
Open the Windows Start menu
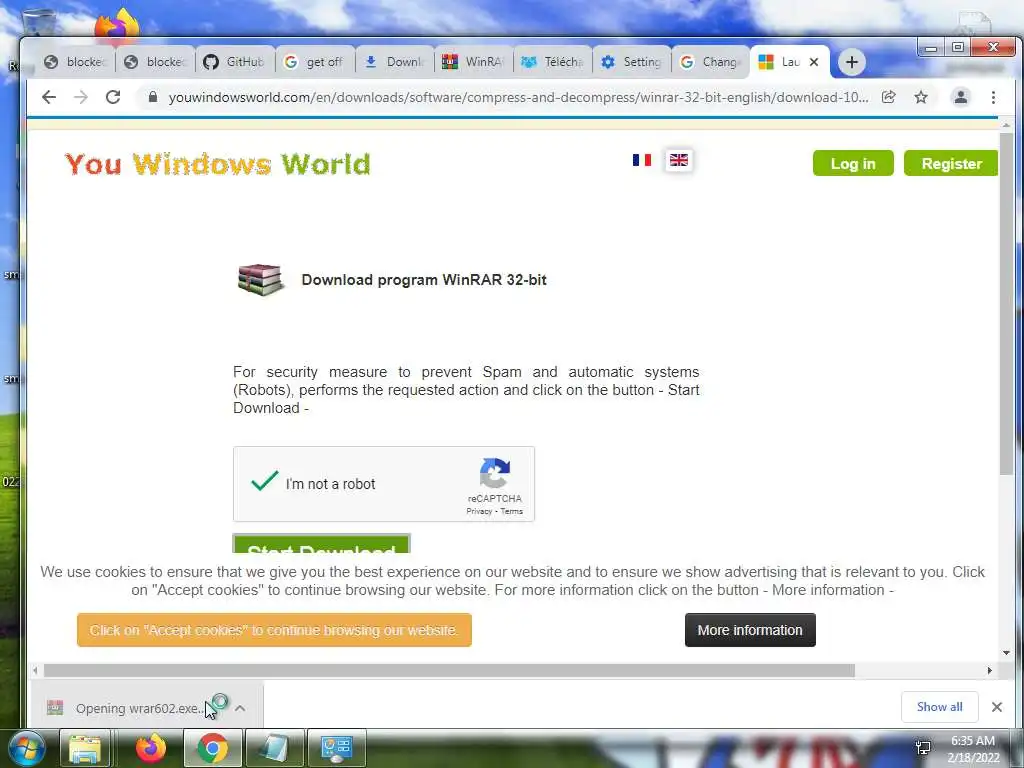pyautogui.click(x=27, y=748)
